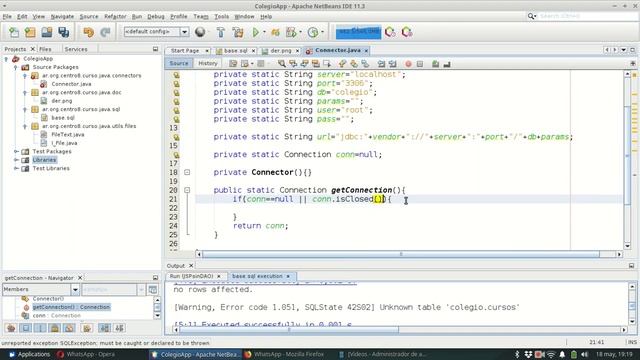Switch to the Files tab
The width and height of the screenshot is (640, 360).
coord(45,49)
